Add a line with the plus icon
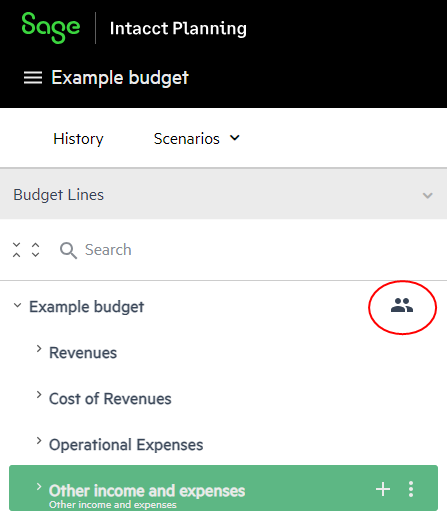Viewport: 447px width, 527px height. 383,489
